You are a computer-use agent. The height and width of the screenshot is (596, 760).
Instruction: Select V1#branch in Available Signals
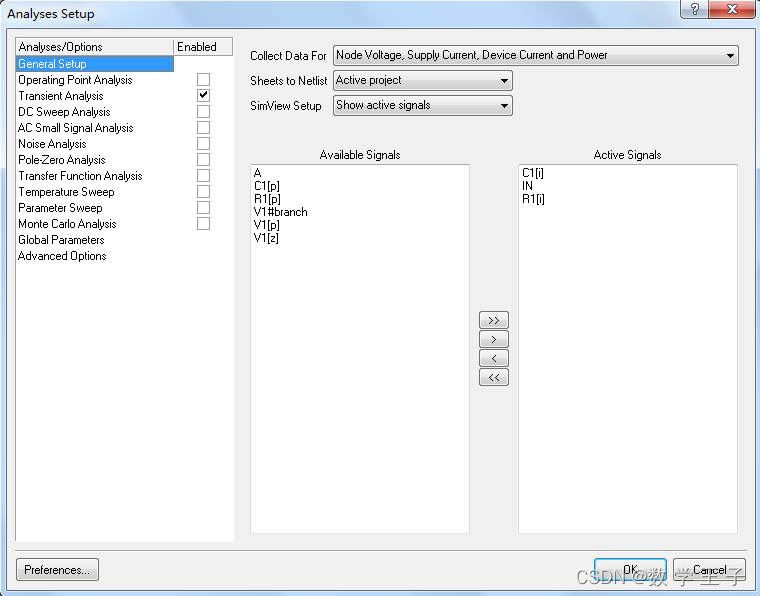click(281, 212)
